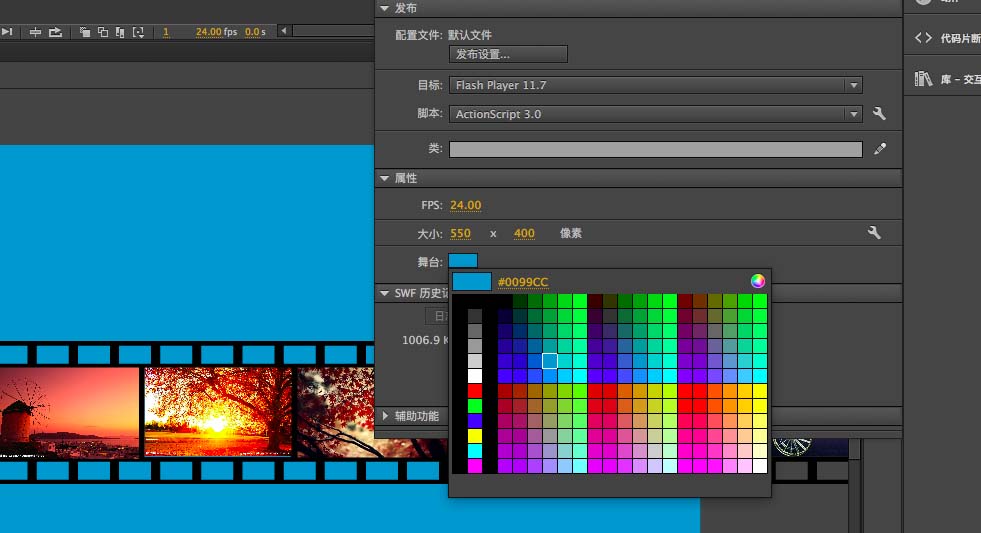Click the 发布设置... button
This screenshot has height=533, width=981.
[x=508, y=54]
